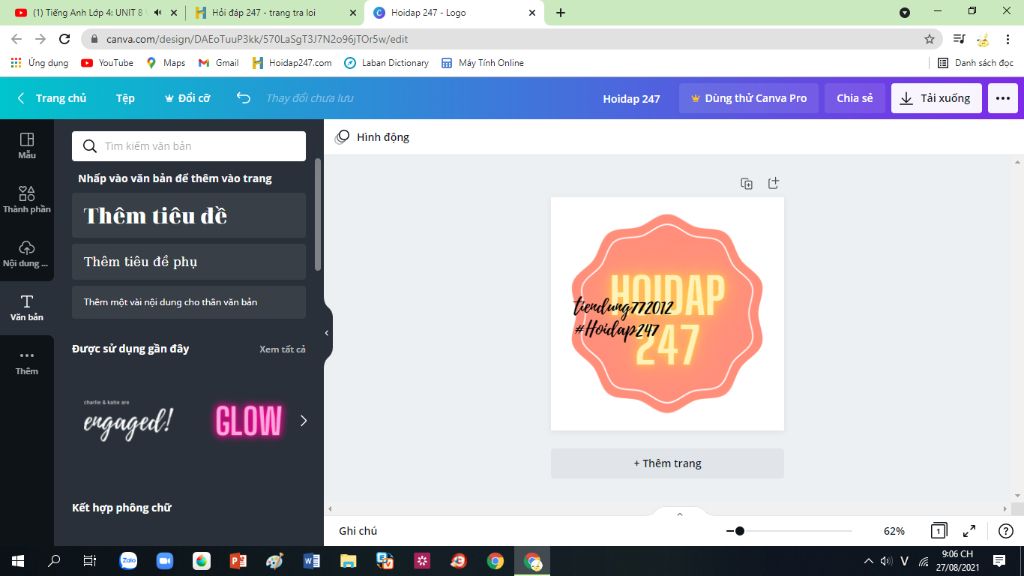Open the Windows Start menu

tap(18, 561)
